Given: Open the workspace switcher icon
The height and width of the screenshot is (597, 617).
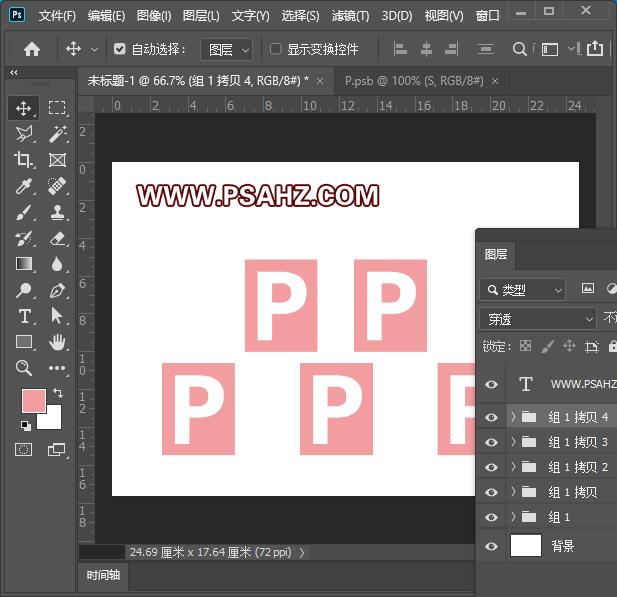Looking at the screenshot, I should tap(550, 50).
